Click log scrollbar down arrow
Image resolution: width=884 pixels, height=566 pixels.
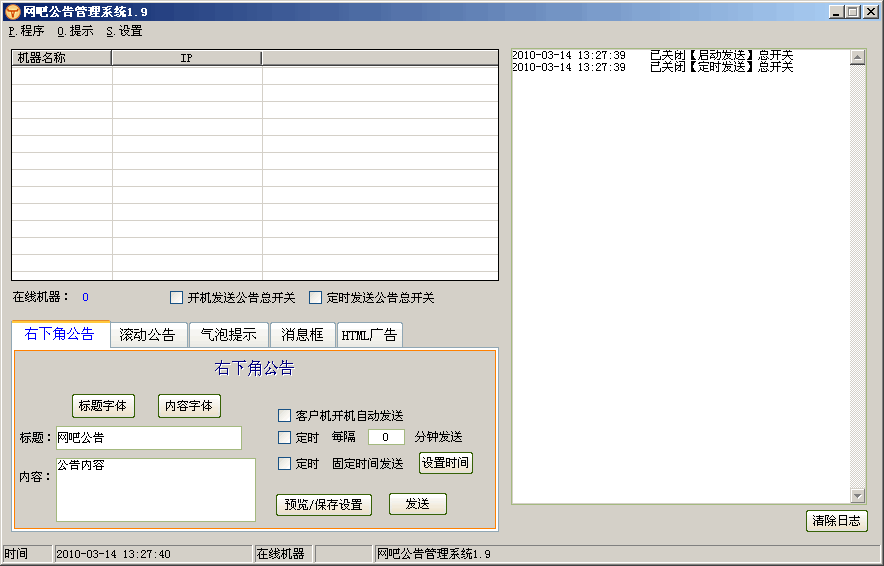point(858,496)
